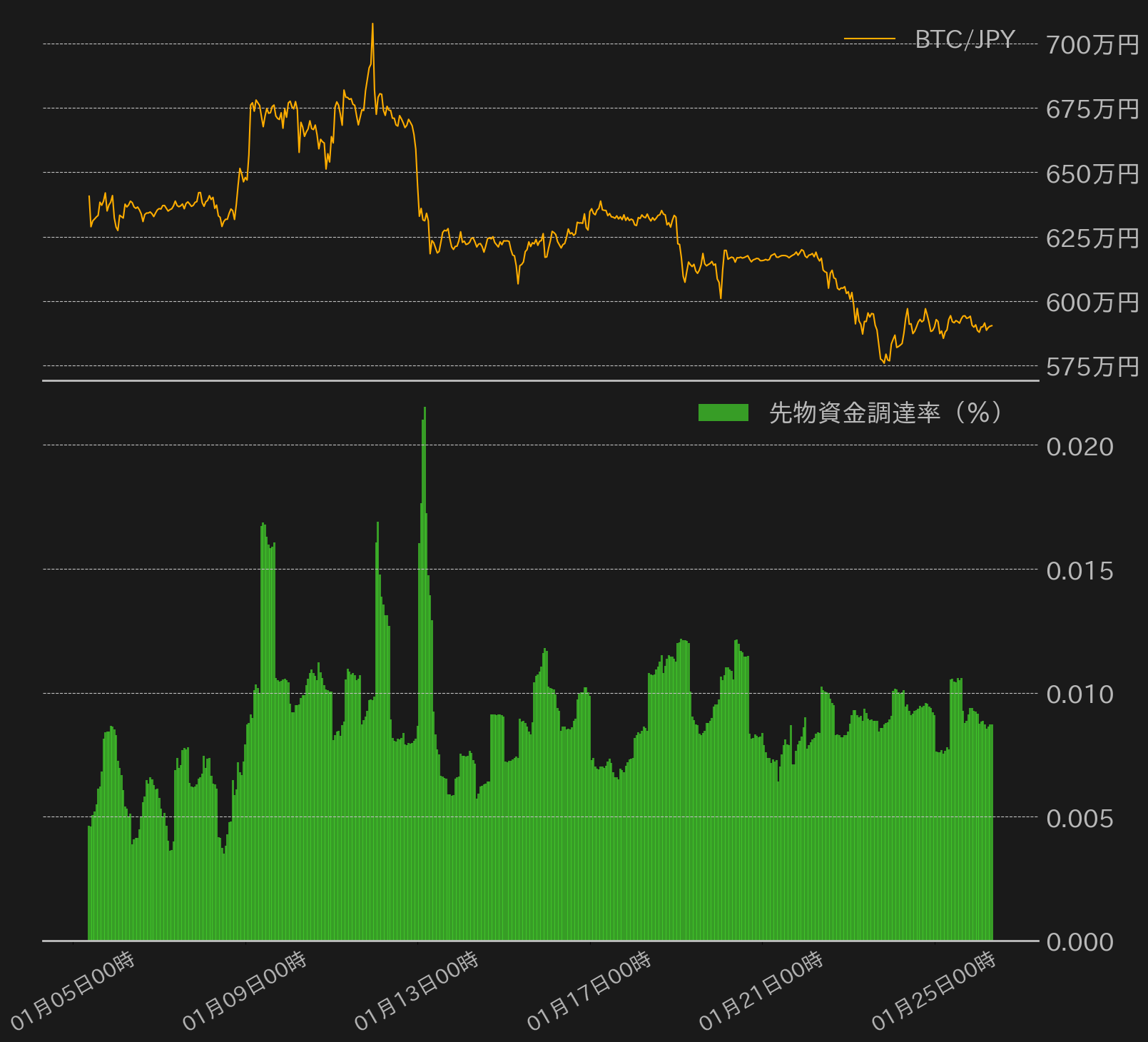Click the 01月25日00時 date label
The image size is (1148, 1042).
(934, 991)
